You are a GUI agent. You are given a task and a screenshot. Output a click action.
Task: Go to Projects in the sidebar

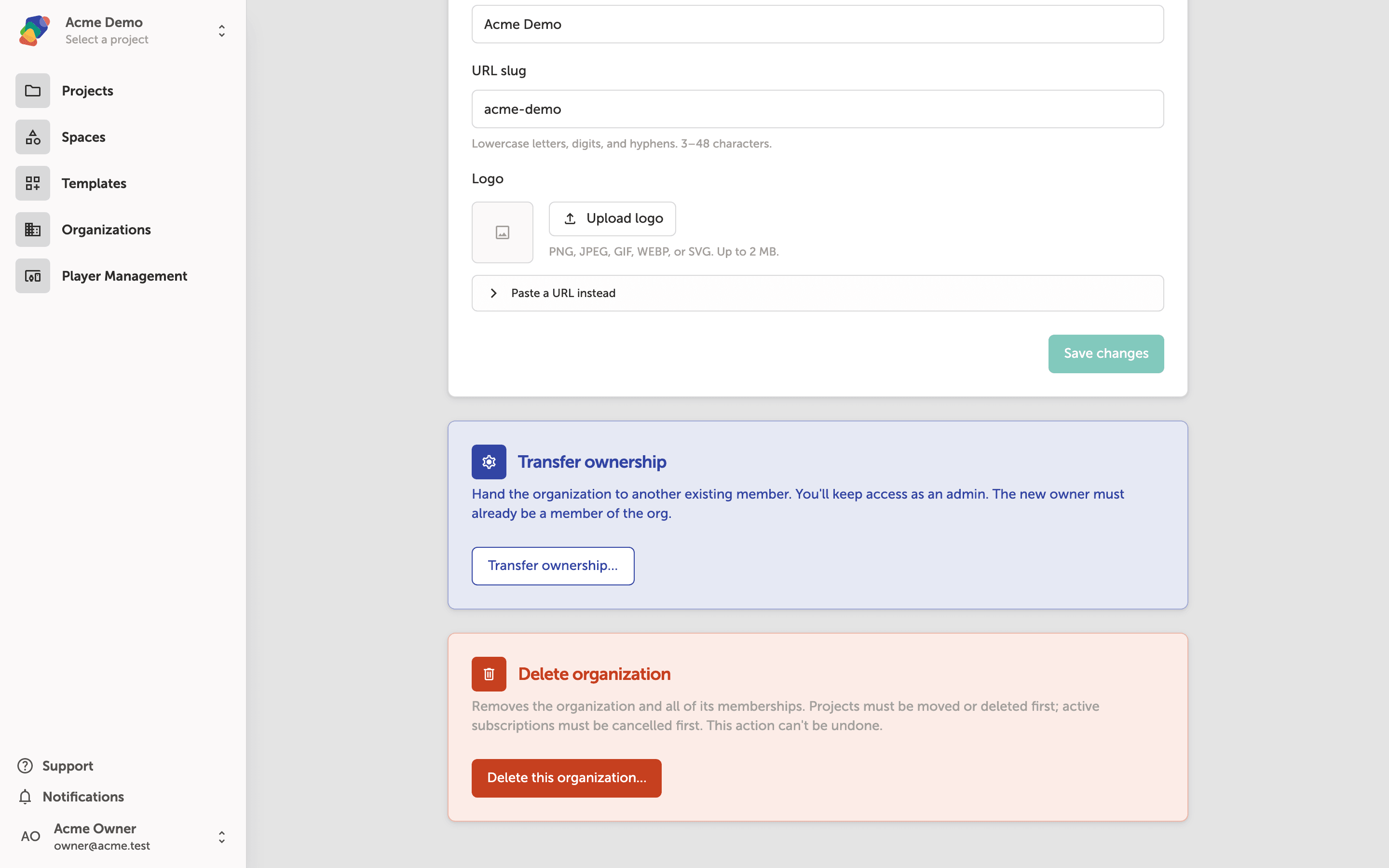[x=87, y=91]
